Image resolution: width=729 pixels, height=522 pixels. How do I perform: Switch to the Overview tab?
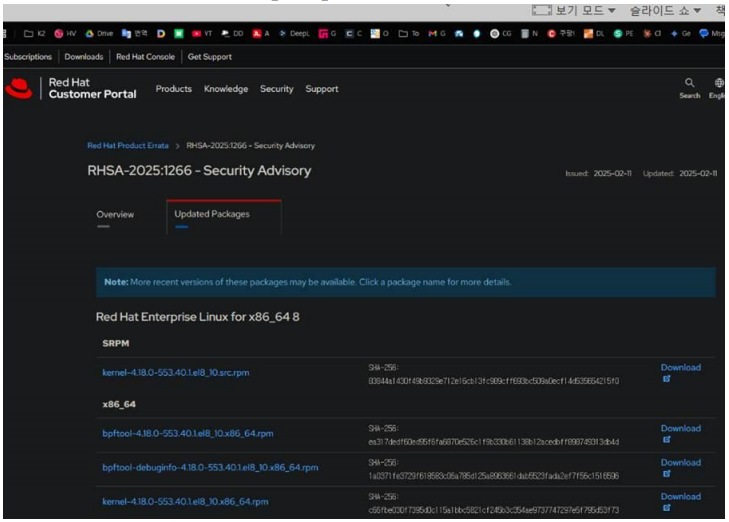(x=115, y=215)
